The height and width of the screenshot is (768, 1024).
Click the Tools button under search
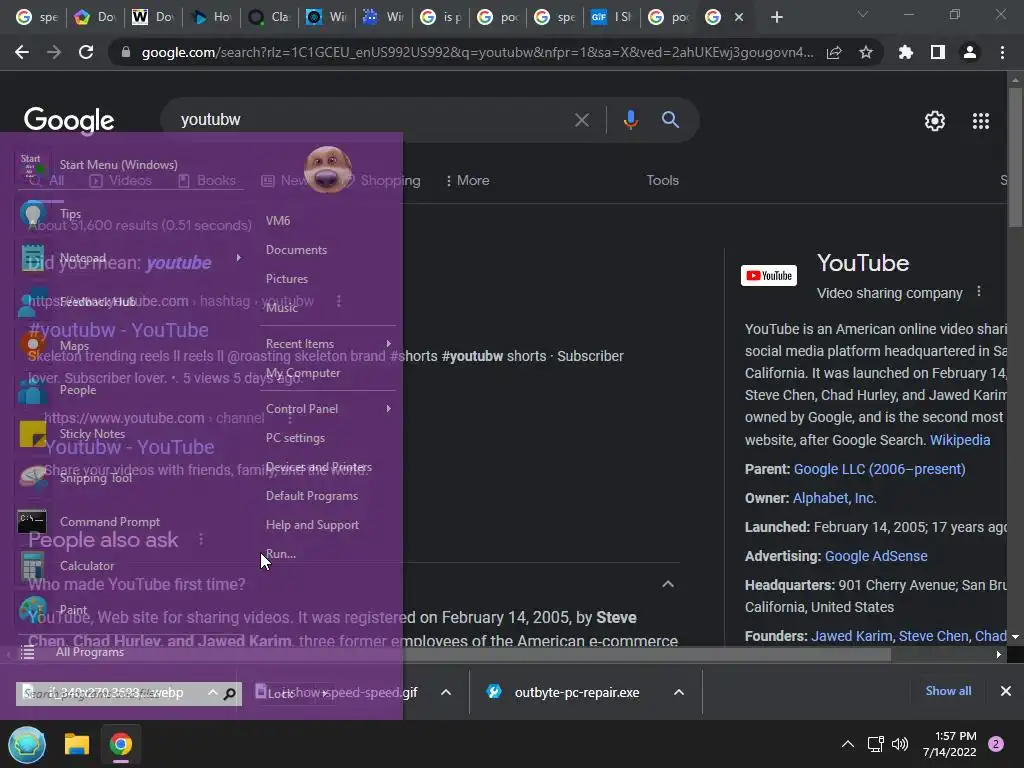[662, 180]
